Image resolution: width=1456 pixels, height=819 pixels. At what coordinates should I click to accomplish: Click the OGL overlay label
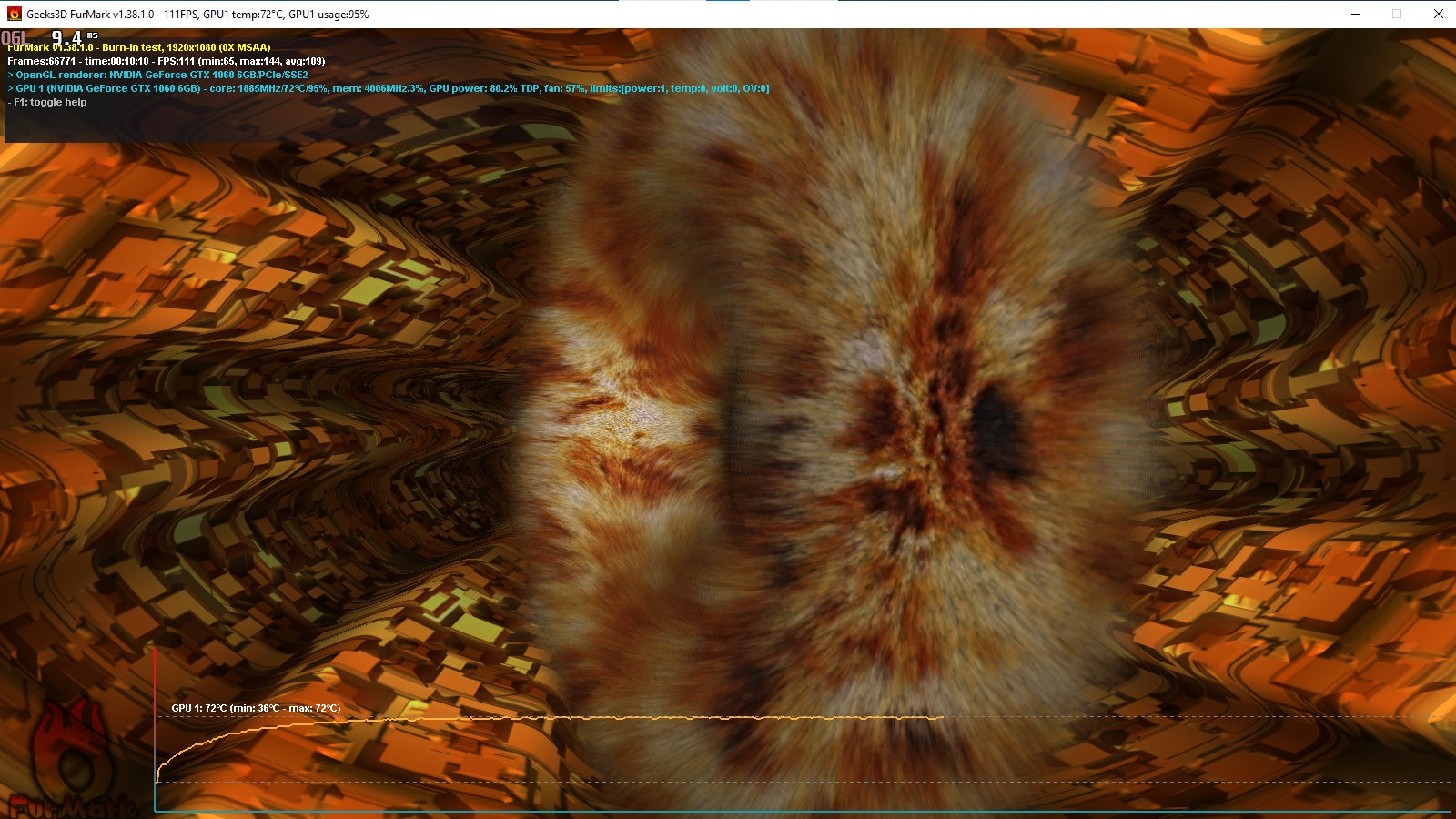point(15,38)
